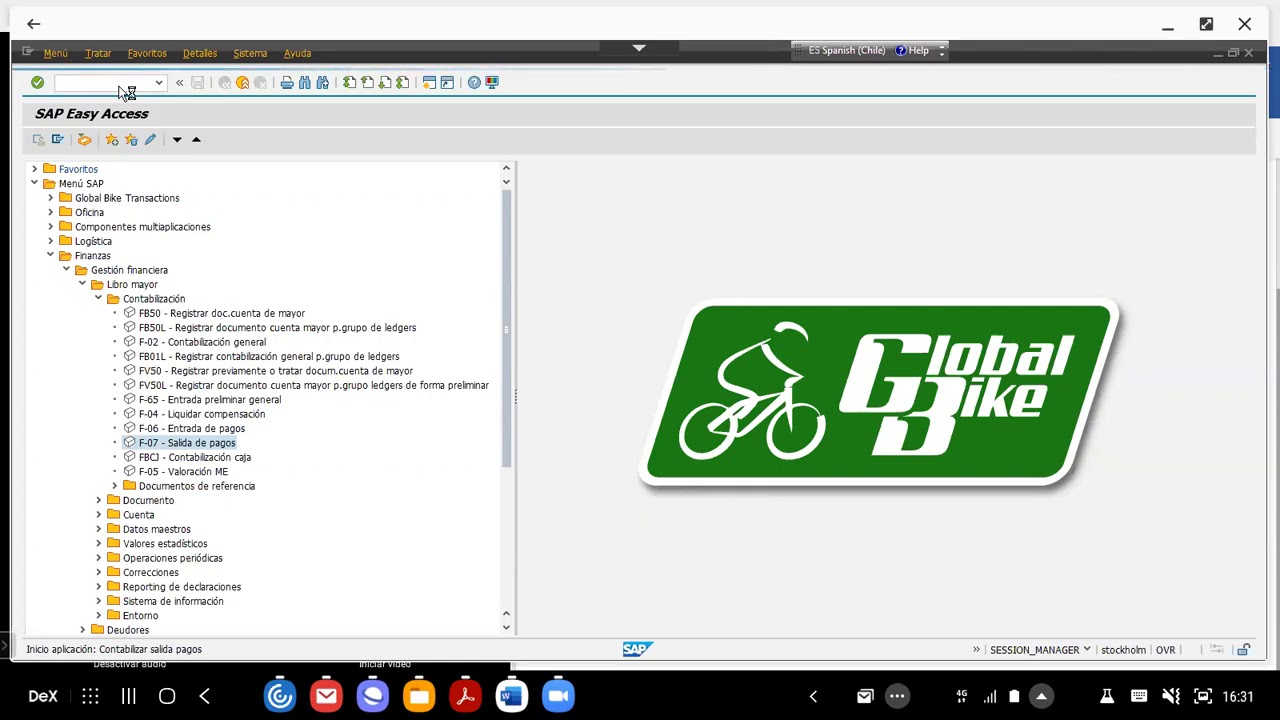Click the User Menu icon in the application toolbar

pyautogui.click(x=39, y=140)
